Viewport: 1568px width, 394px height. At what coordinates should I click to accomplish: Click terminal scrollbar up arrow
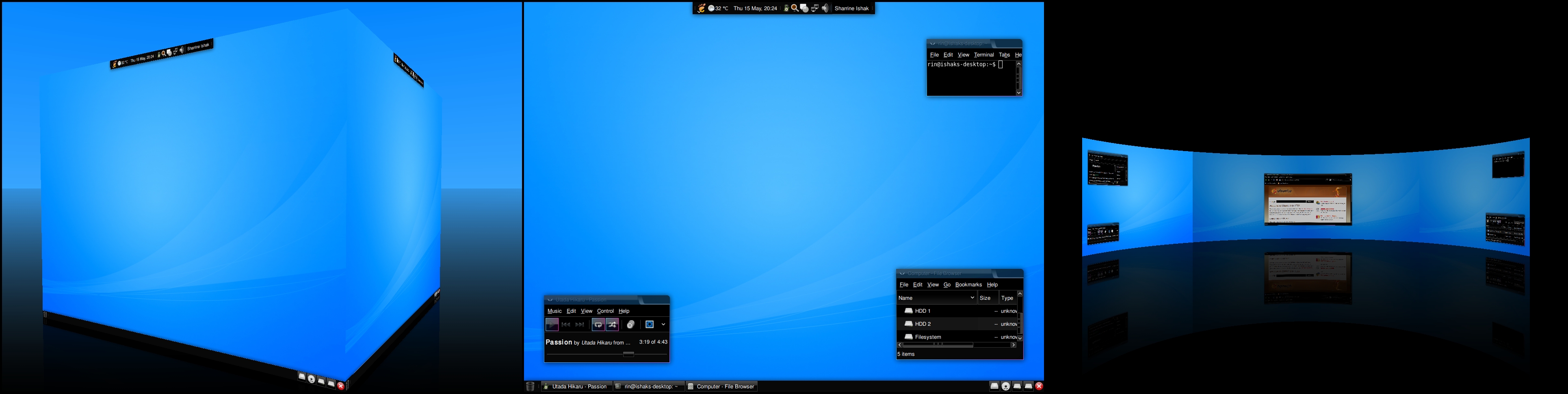(1018, 63)
